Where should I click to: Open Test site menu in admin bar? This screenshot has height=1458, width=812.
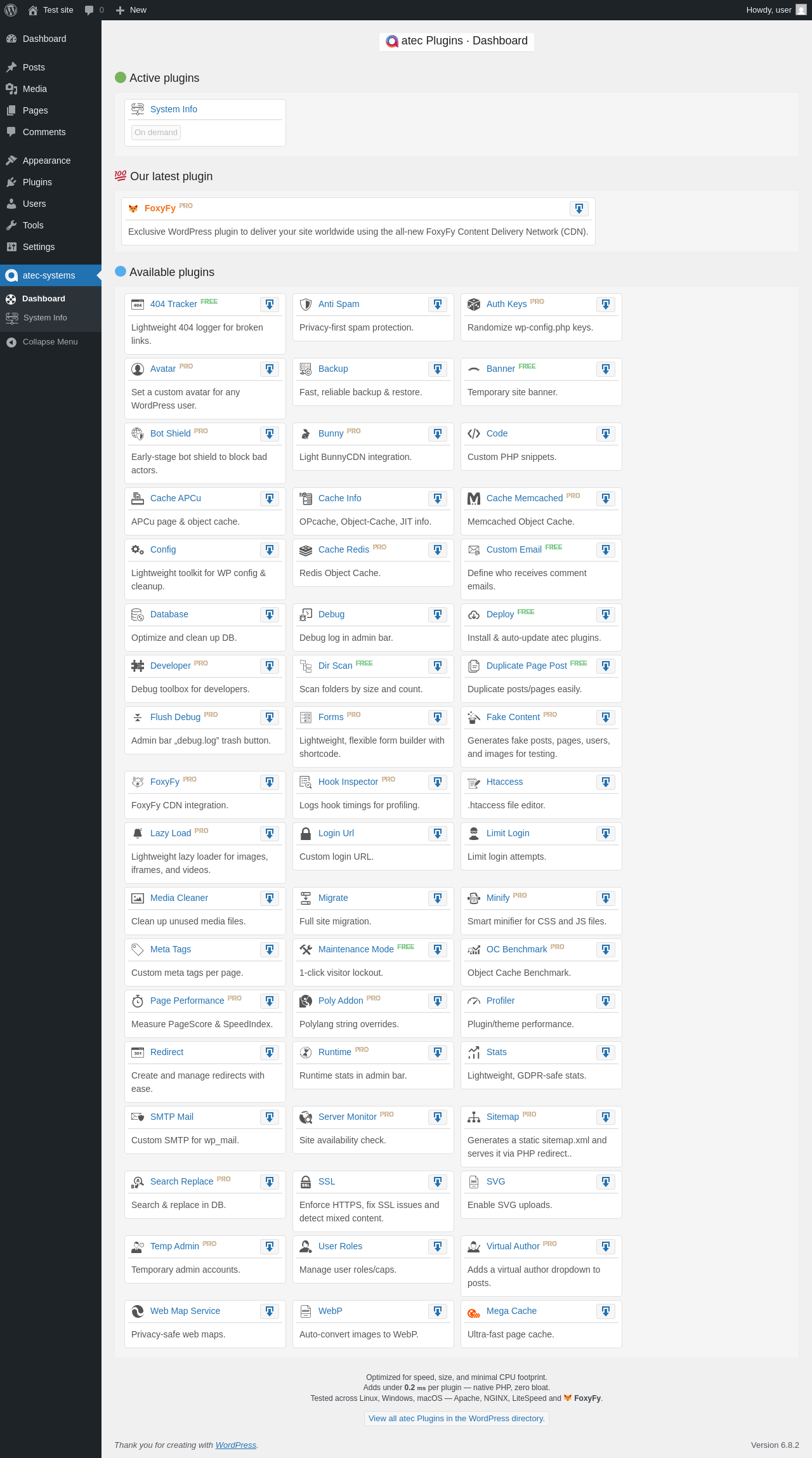pyautogui.click(x=51, y=10)
